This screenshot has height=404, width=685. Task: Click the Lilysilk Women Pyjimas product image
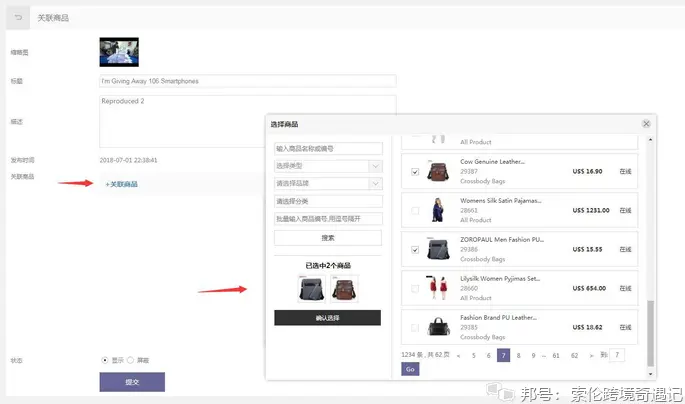pos(438,288)
